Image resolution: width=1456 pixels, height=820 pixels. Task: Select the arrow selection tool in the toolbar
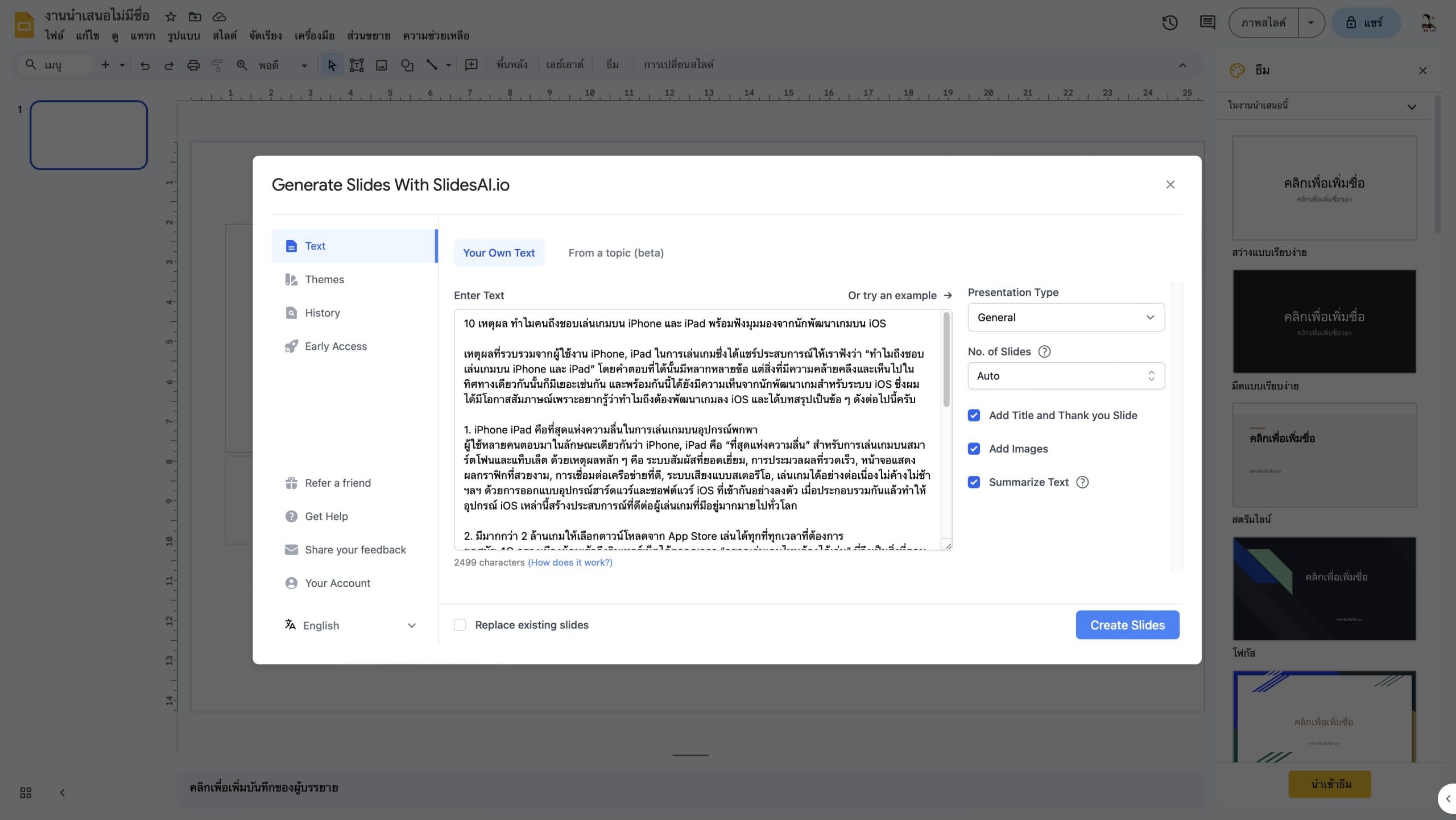pos(333,64)
